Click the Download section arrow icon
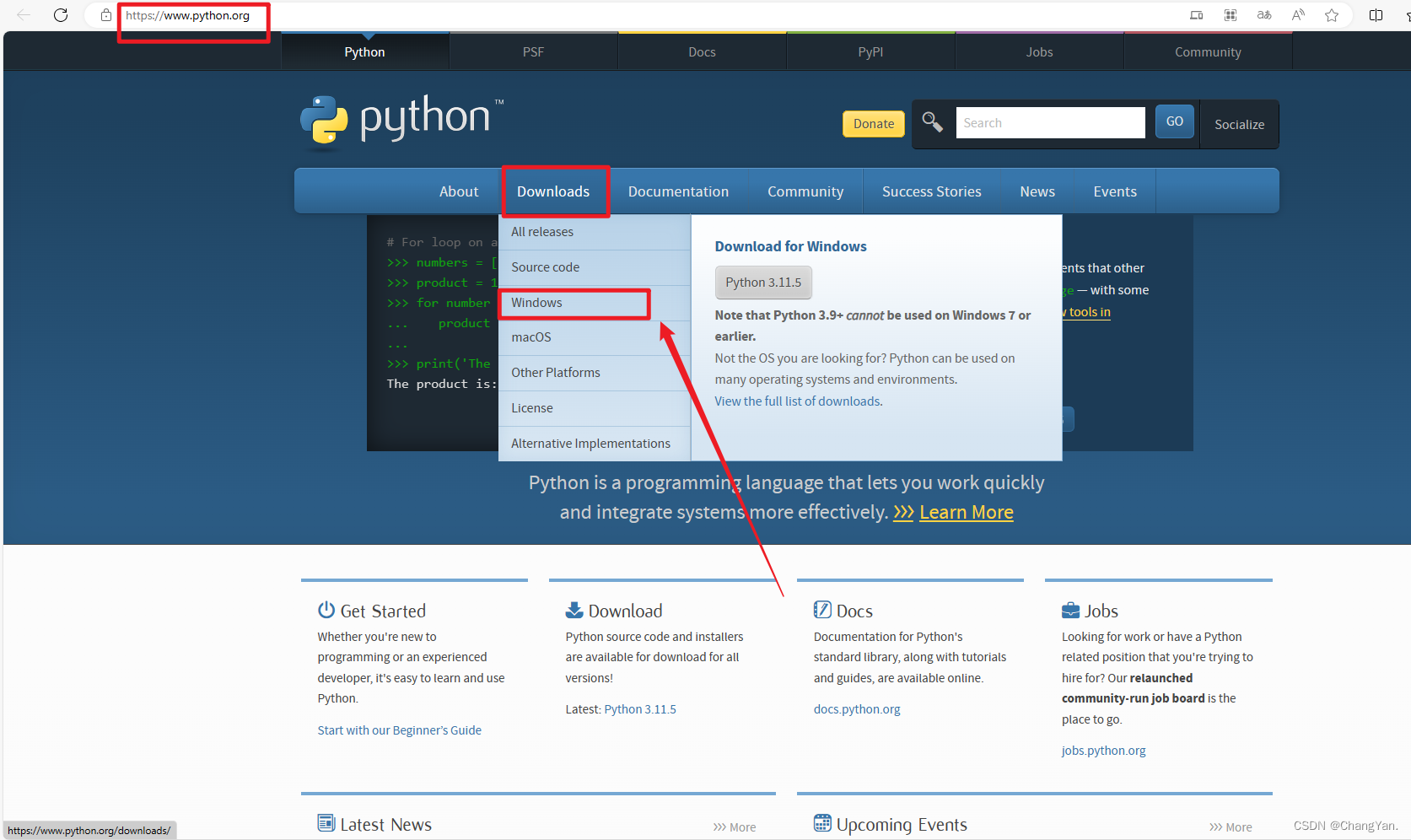 tap(574, 610)
